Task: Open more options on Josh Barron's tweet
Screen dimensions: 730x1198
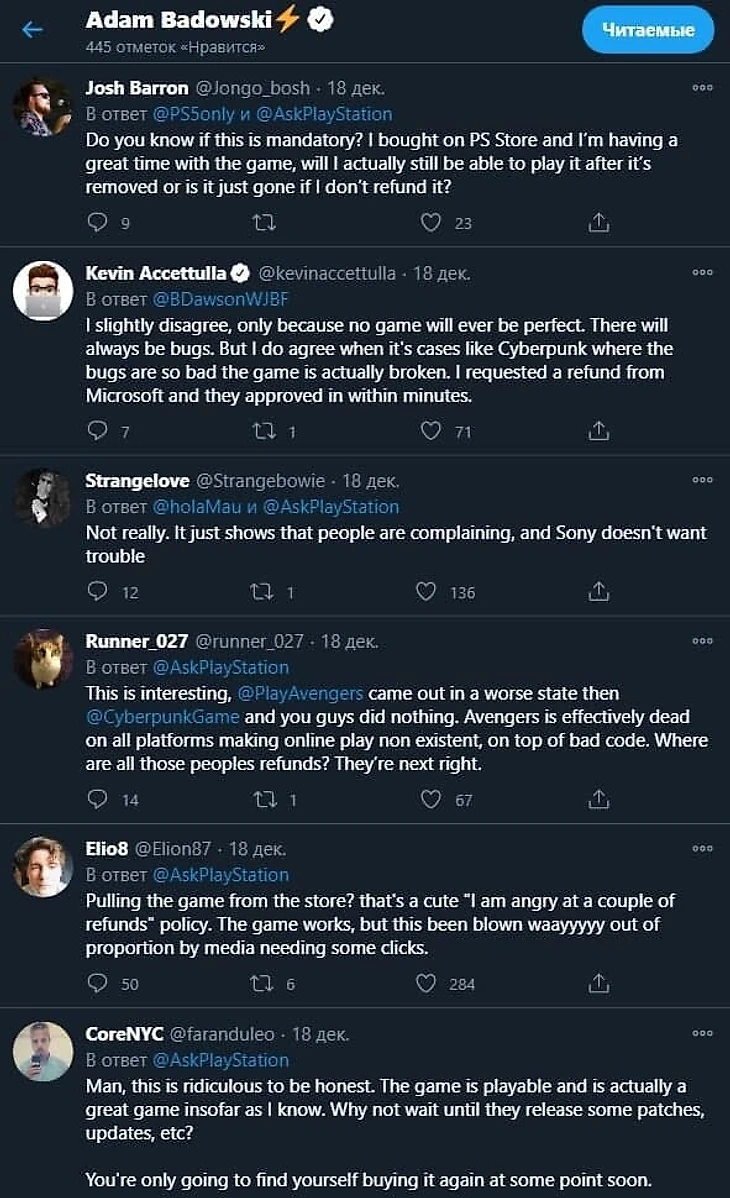Action: (702, 88)
